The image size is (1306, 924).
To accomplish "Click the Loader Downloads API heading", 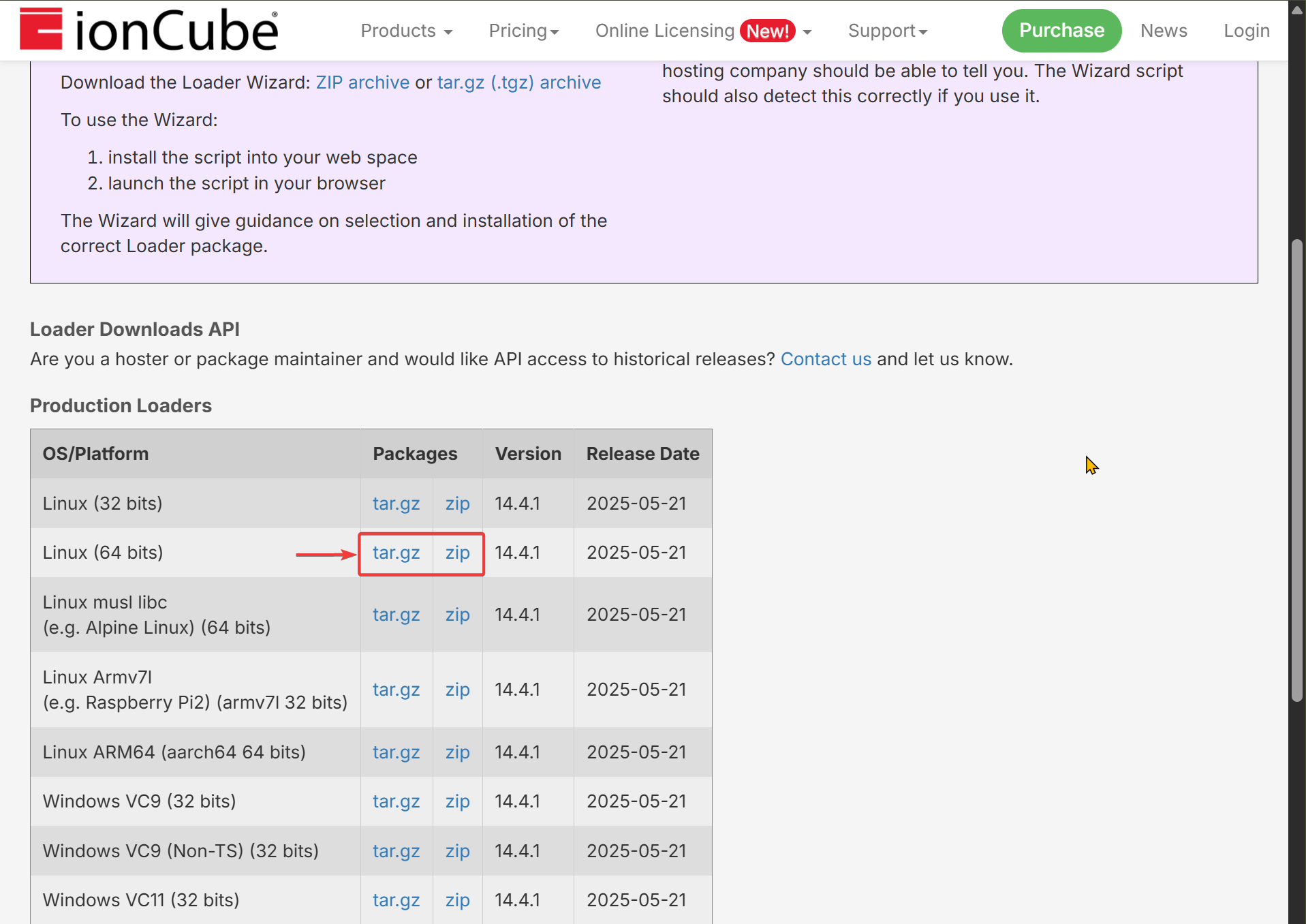I will point(134,329).
